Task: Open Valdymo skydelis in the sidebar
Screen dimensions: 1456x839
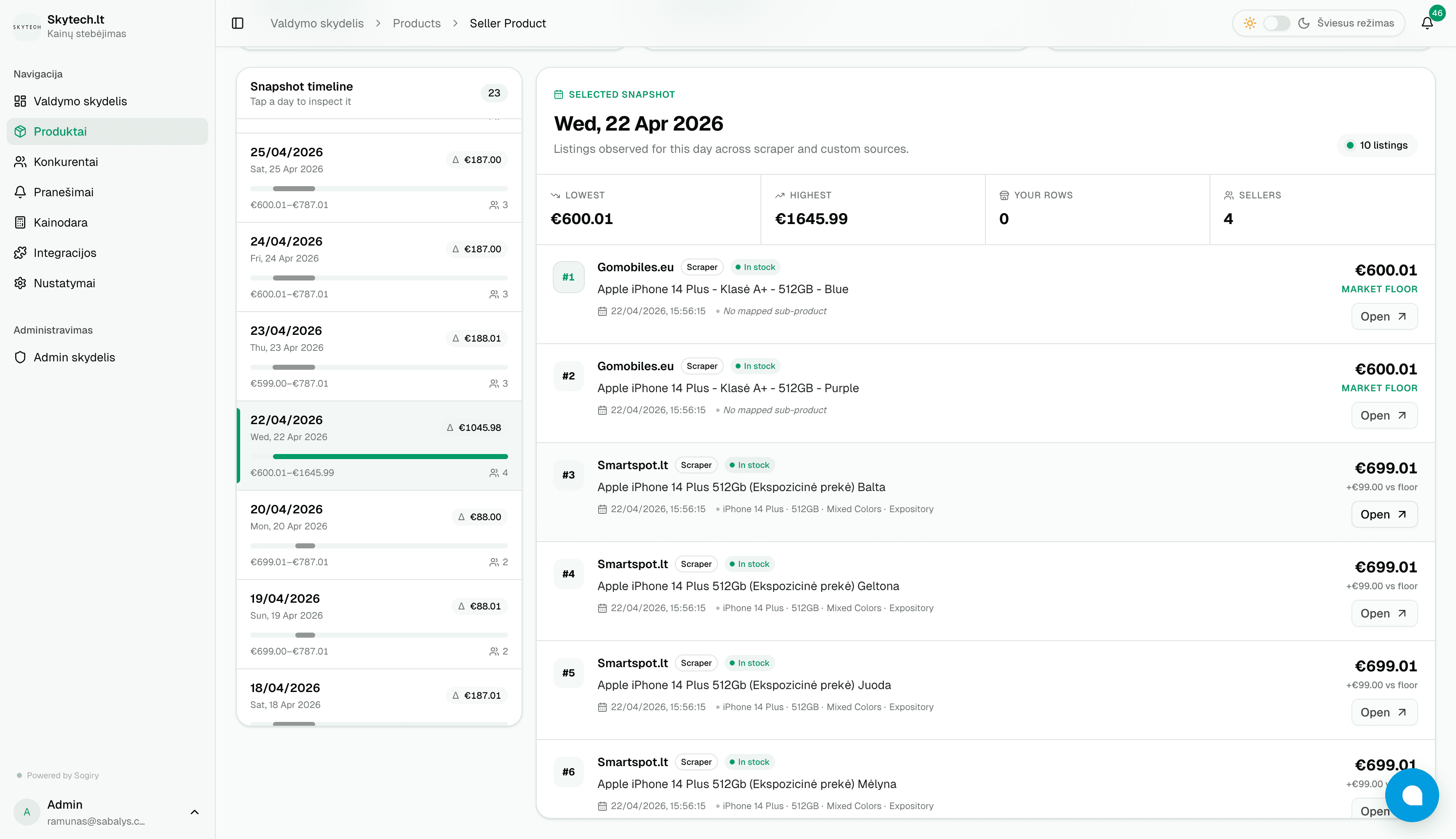Action: (107, 101)
